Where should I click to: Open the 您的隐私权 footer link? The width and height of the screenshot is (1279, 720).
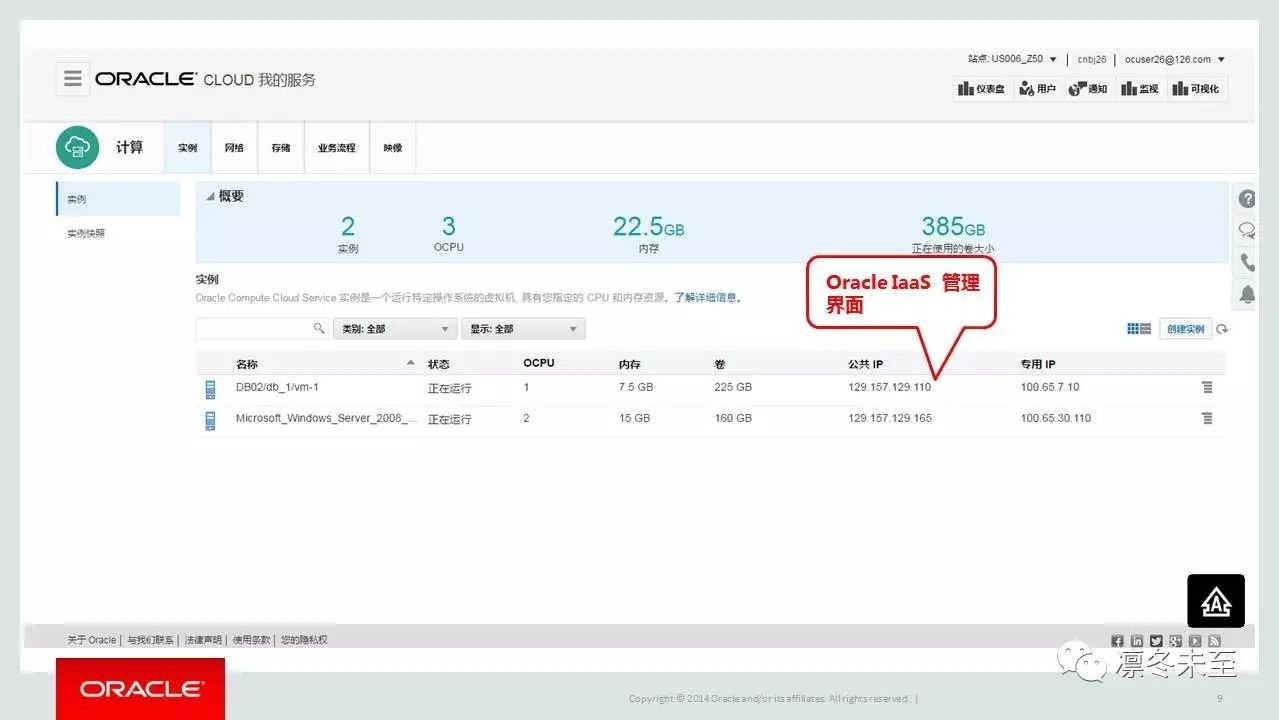[x=304, y=640]
